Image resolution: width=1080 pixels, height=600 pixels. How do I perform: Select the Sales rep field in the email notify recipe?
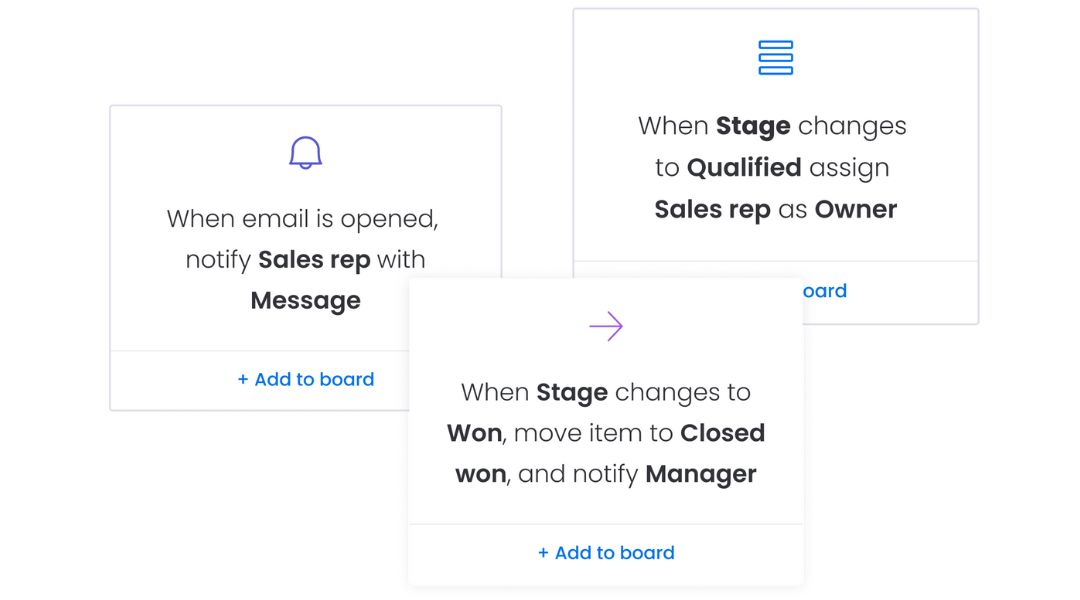click(314, 260)
